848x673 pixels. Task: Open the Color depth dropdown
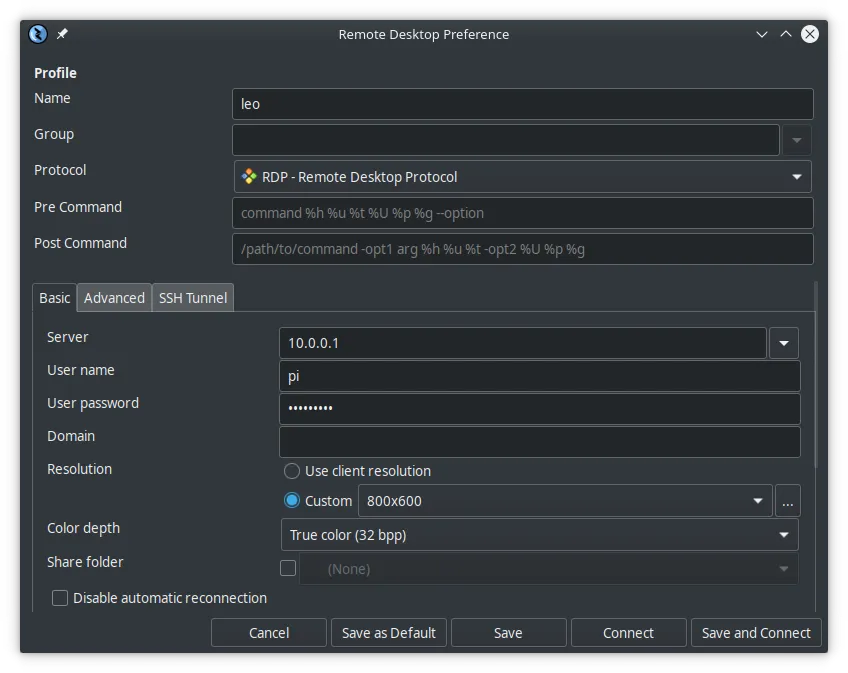(784, 534)
